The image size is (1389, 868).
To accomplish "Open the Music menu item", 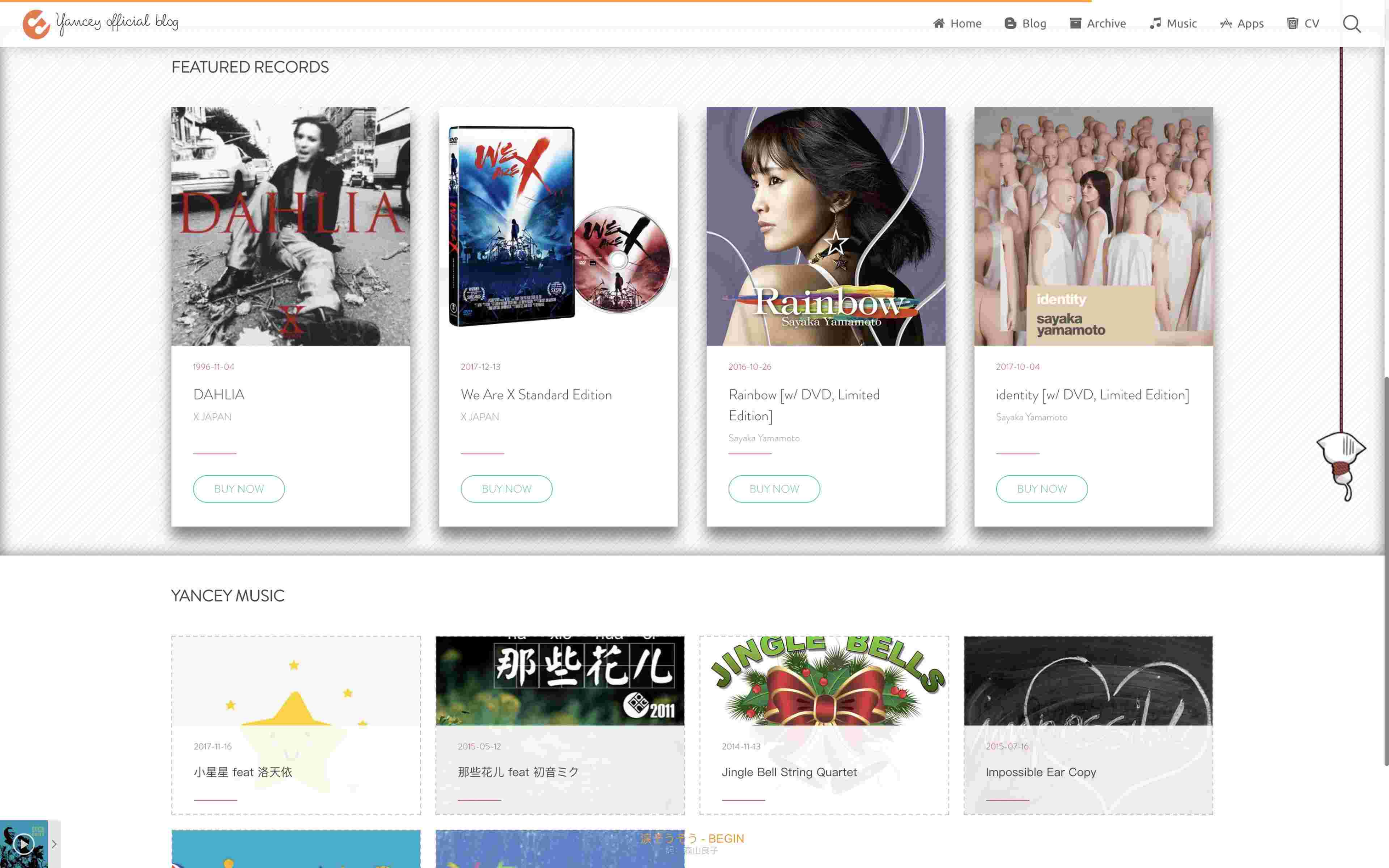I will pos(1173,23).
